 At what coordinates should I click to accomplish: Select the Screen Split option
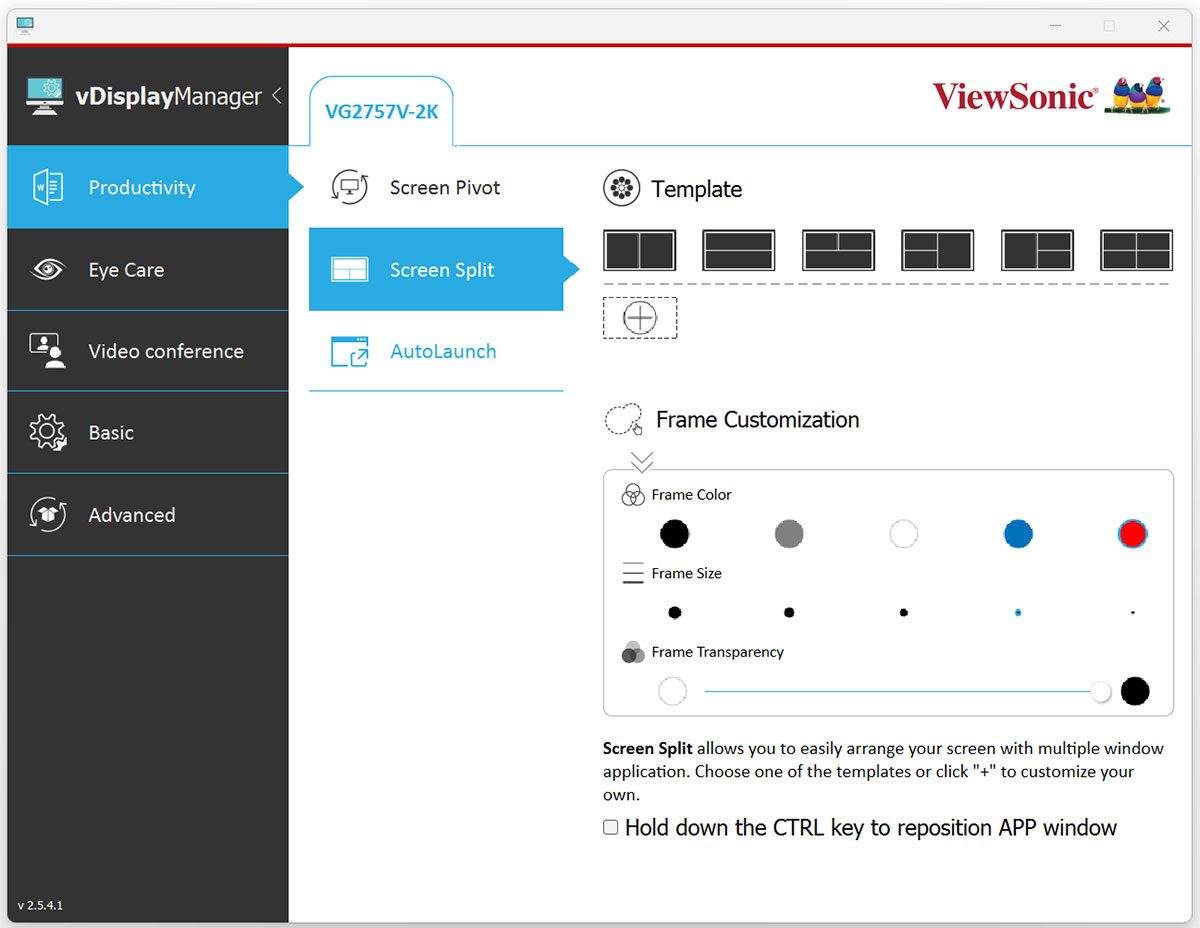(x=436, y=270)
